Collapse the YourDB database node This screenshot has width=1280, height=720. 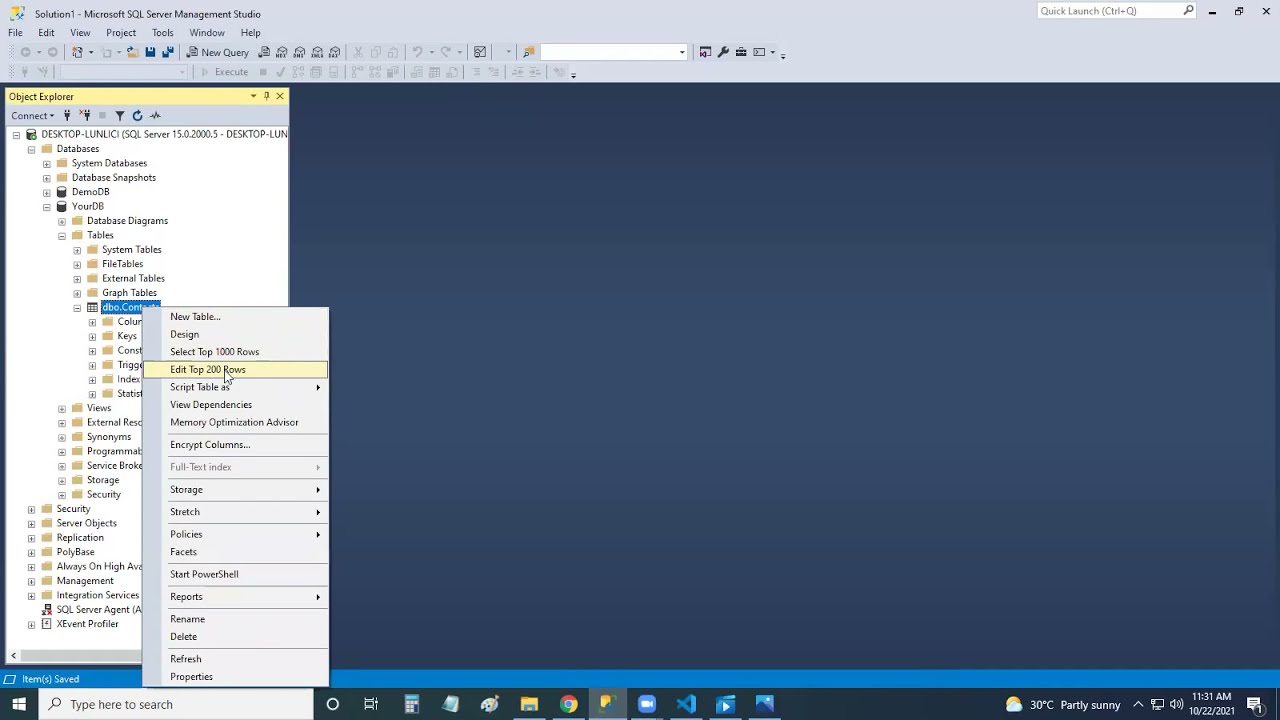click(47, 207)
